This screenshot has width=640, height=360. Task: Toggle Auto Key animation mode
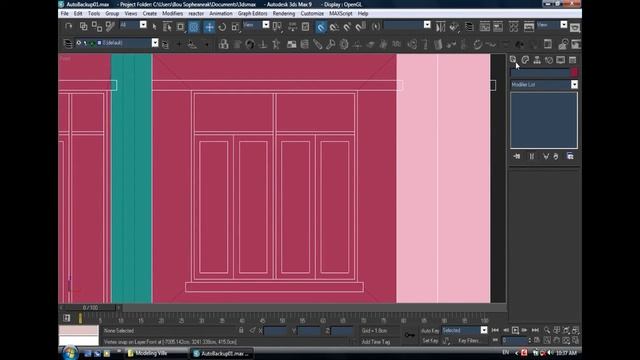click(x=430, y=331)
